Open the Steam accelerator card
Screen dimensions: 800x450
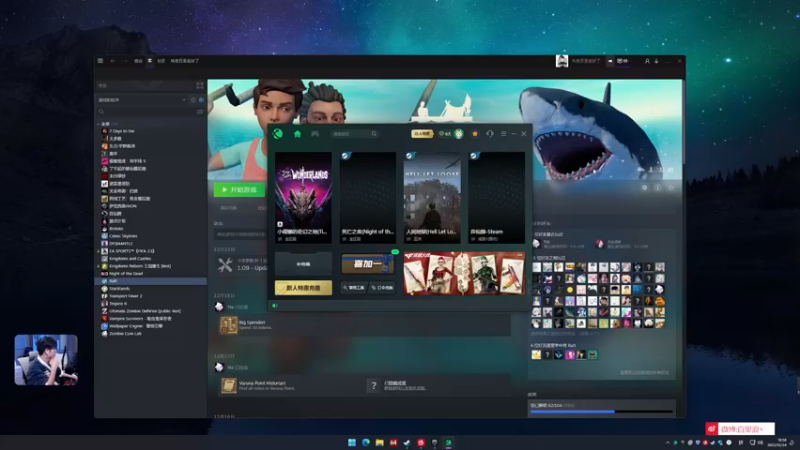[496, 197]
